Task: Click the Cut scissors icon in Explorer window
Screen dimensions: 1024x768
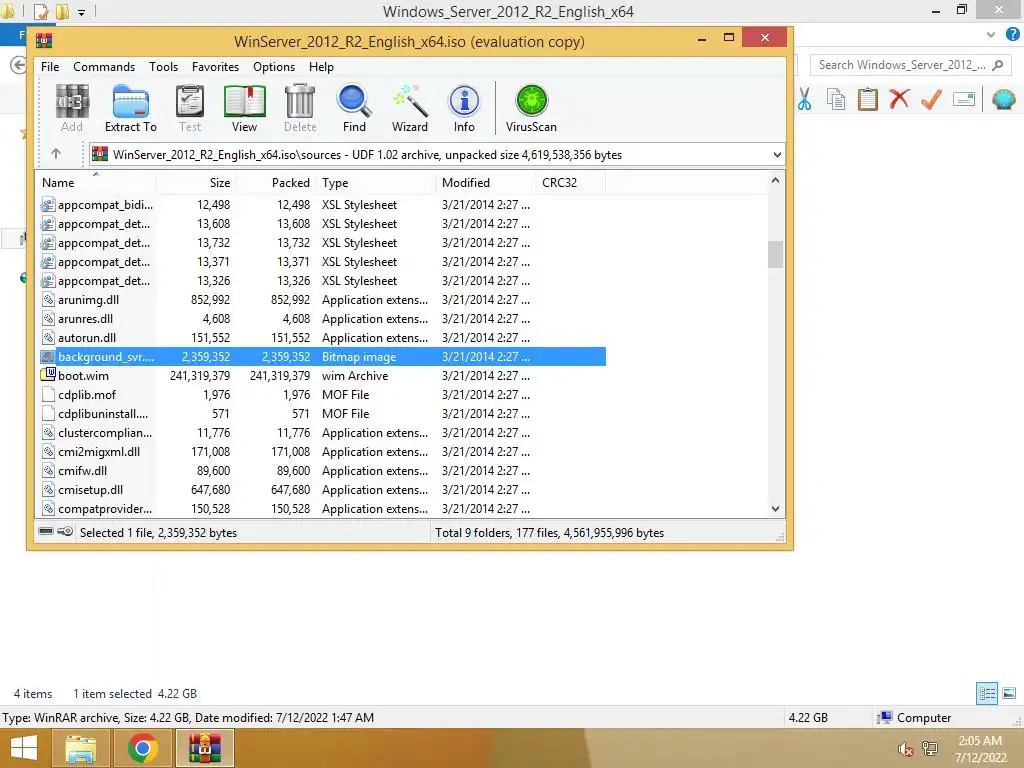Action: tap(804, 100)
